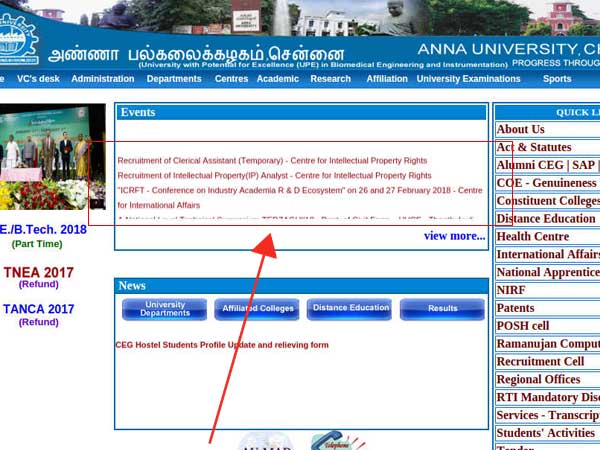This screenshot has width=600, height=450.
Task: Click the News panel header
Action: point(301,286)
